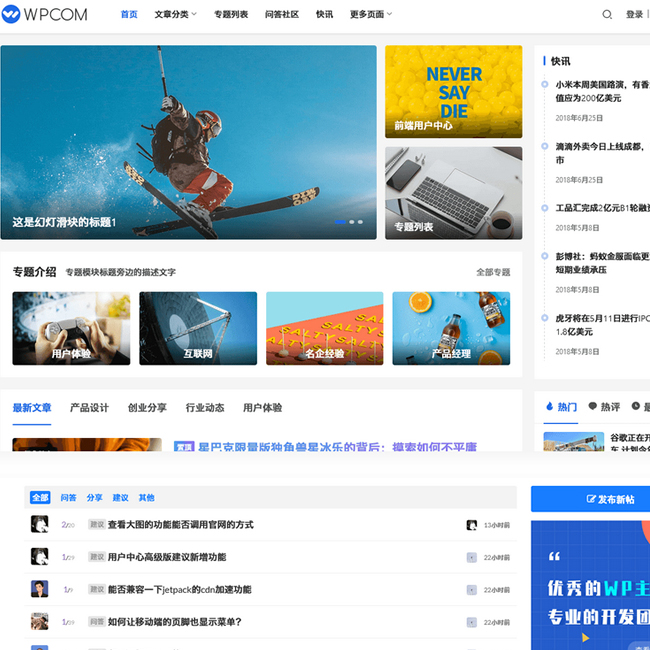This screenshot has height=650, width=650.
Task: Click the 问答 tag on 移动端的页脚 post
Action: click(x=97, y=622)
